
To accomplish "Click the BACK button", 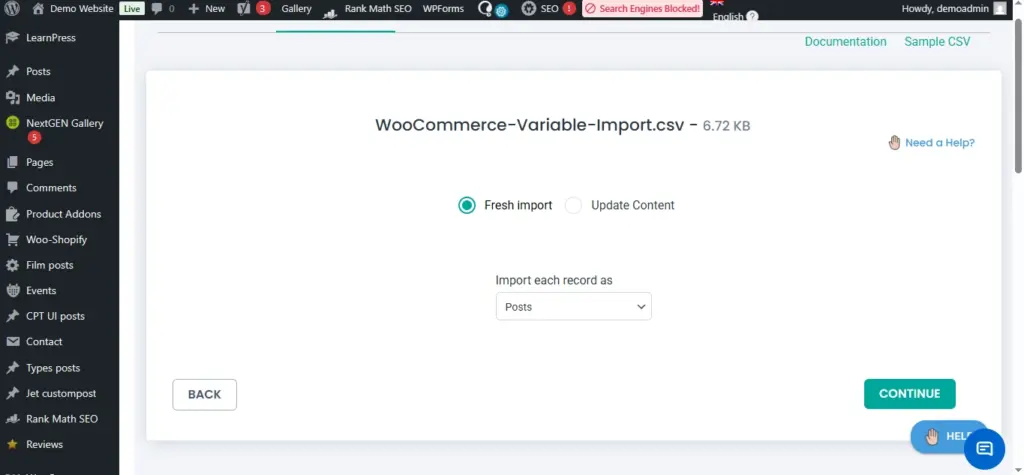I will point(204,395).
